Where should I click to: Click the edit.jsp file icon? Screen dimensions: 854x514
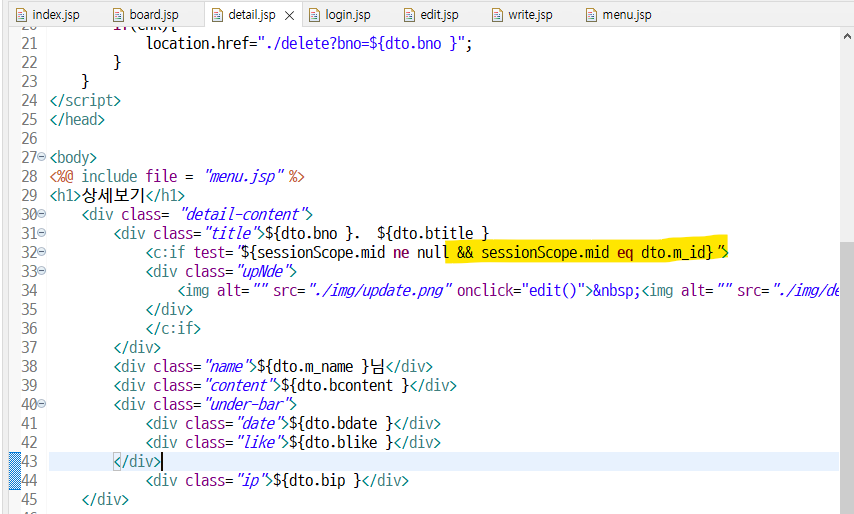409,15
